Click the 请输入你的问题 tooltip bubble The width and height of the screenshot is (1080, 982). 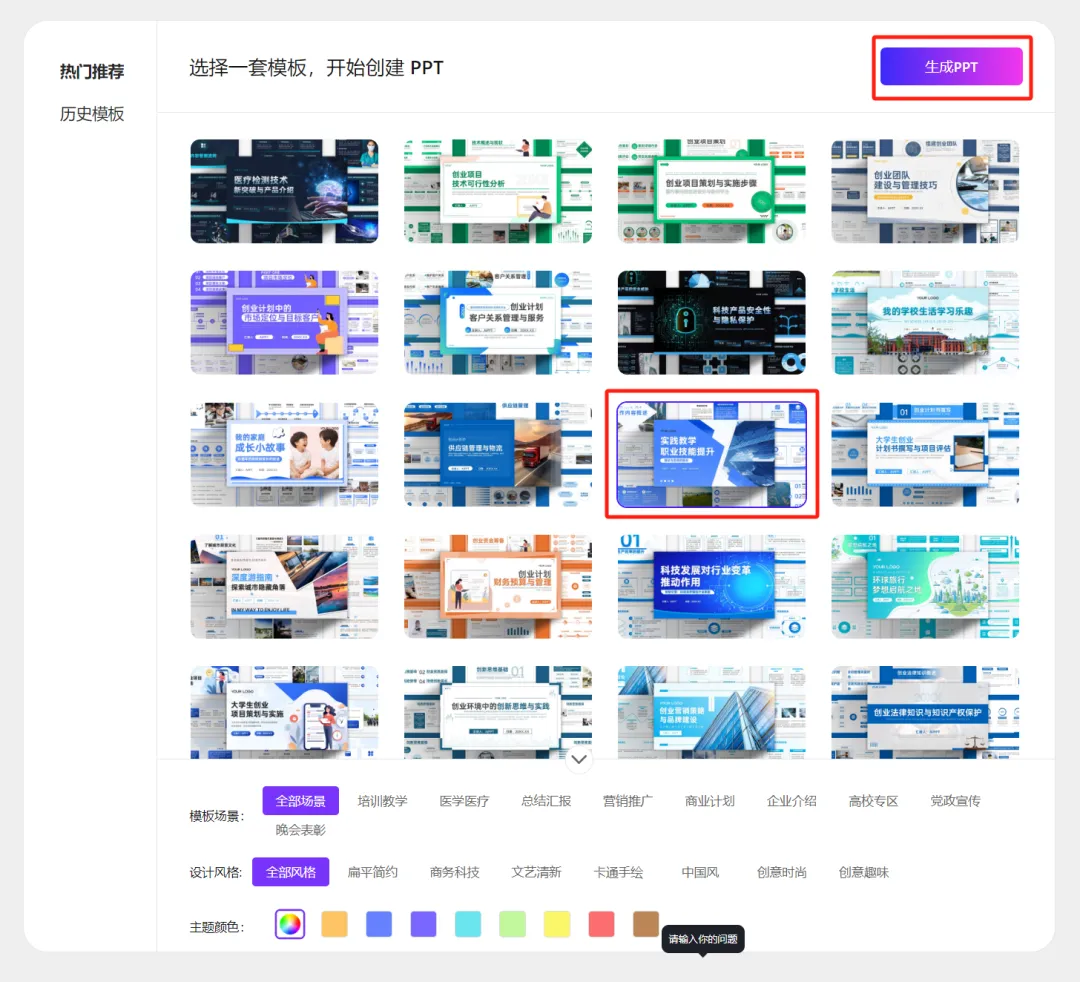coord(703,939)
